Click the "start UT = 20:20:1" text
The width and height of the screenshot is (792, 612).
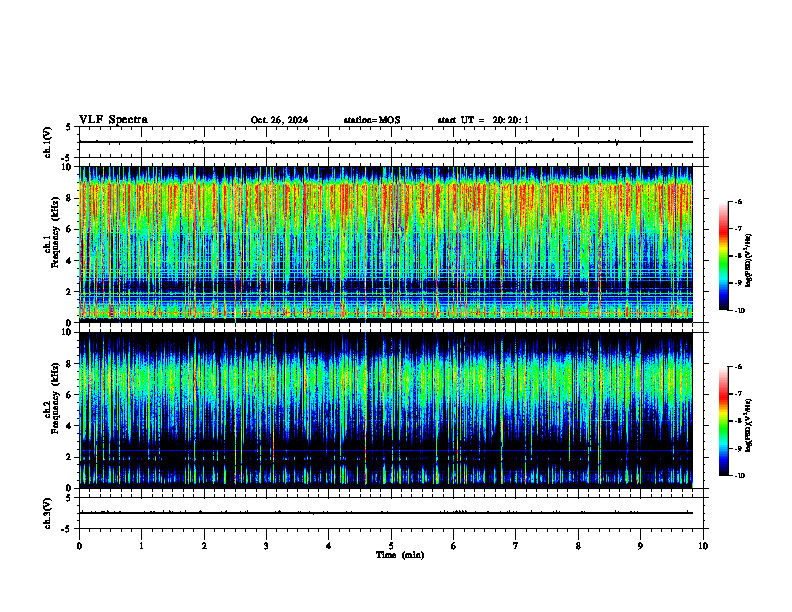point(483,120)
